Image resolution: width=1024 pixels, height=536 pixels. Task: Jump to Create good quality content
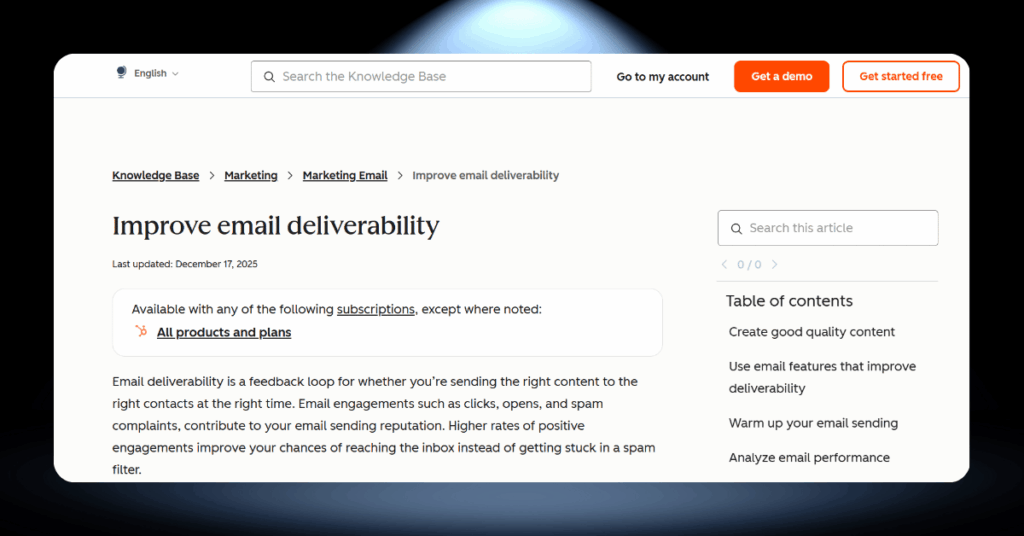point(812,332)
